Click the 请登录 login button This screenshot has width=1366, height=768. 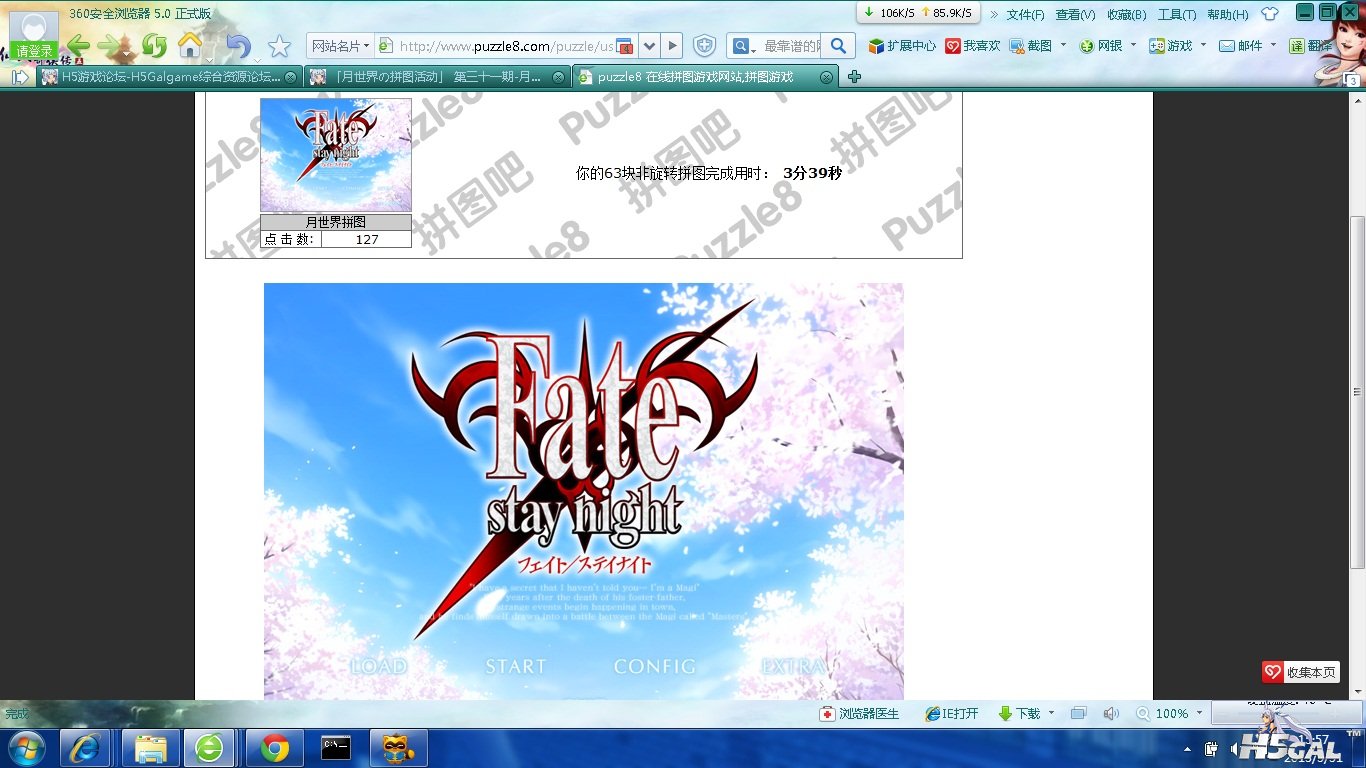click(34, 51)
